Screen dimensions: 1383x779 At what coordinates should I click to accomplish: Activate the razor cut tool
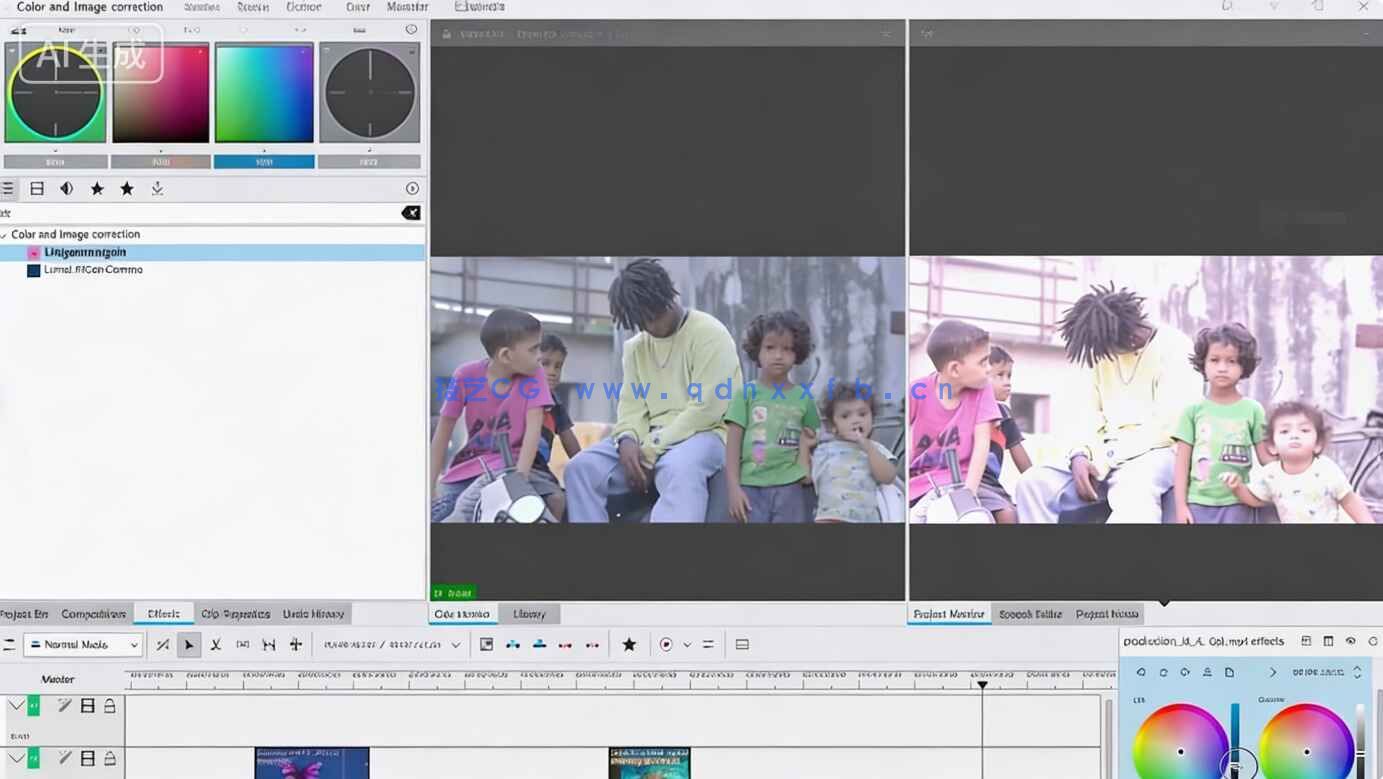pos(215,645)
